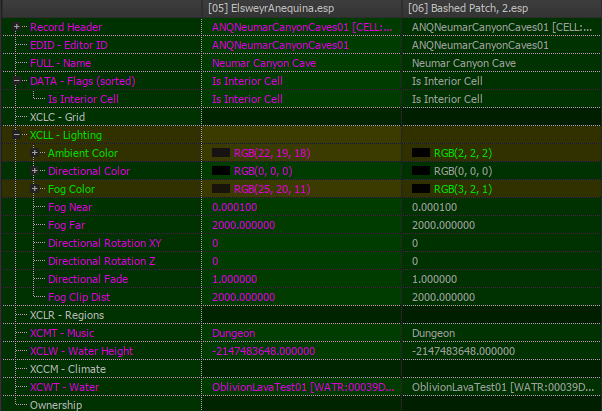Click the Bashed Patch Directional Color swatch
Viewport: 602px width, 411px height.
421,171
